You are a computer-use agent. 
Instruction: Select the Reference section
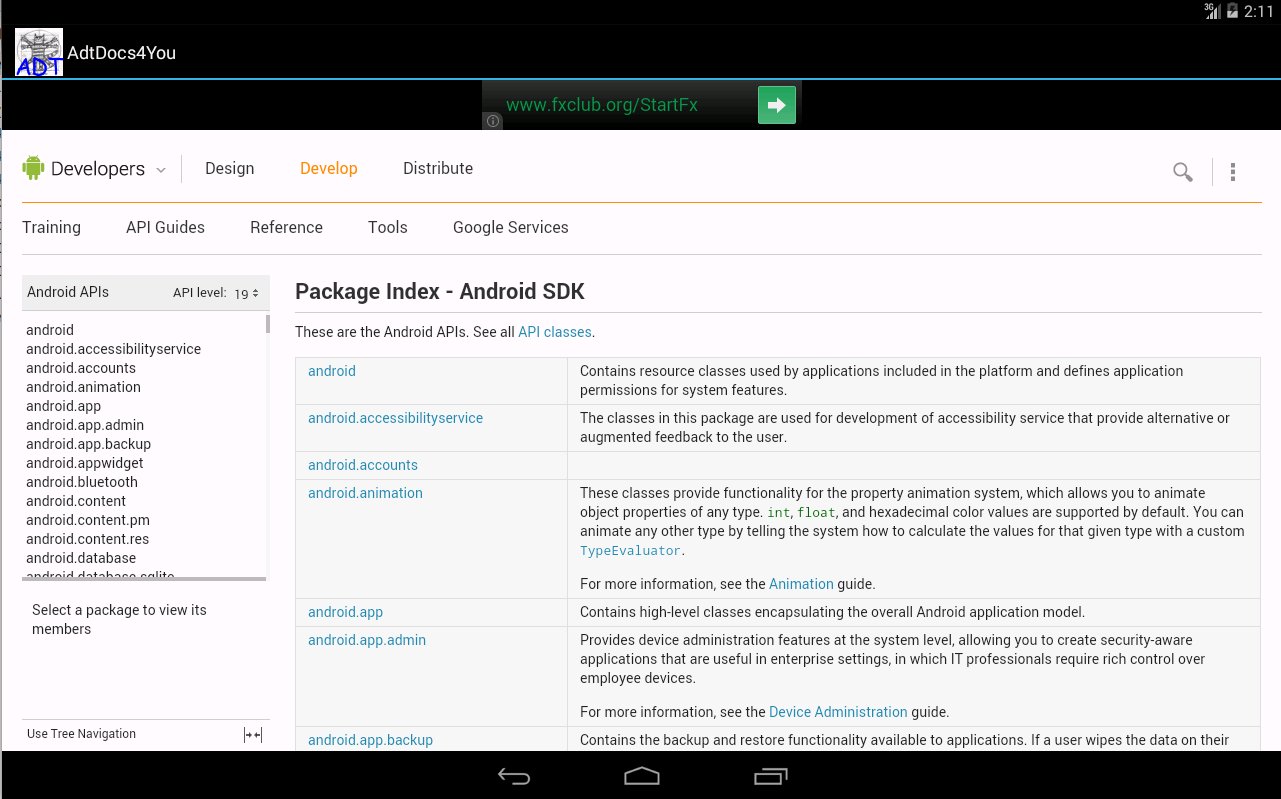click(286, 227)
